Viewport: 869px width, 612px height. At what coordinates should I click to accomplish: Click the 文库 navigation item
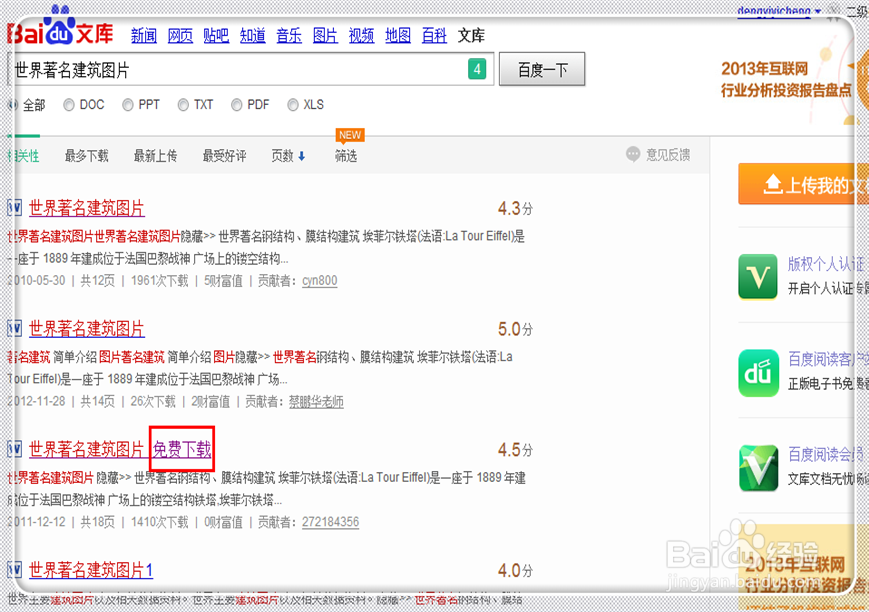pyautogui.click(x=471, y=35)
